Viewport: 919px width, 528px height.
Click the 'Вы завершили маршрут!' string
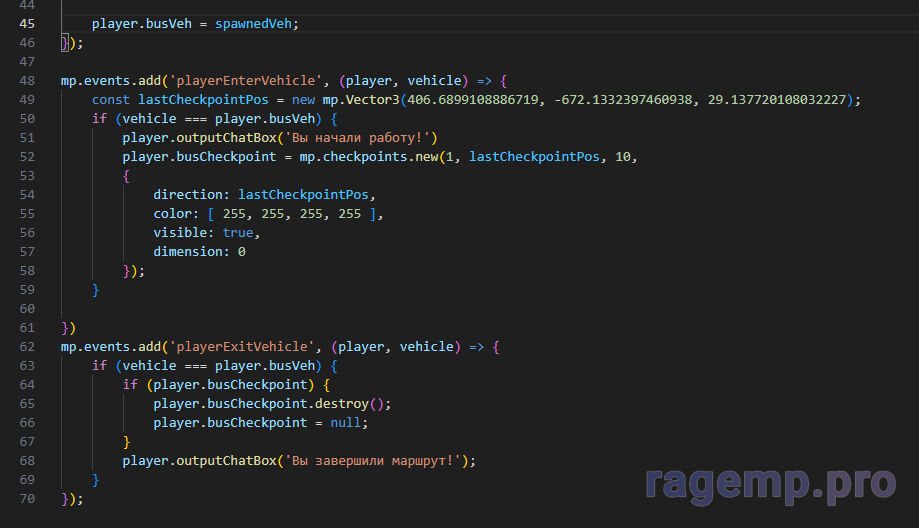coord(372,461)
